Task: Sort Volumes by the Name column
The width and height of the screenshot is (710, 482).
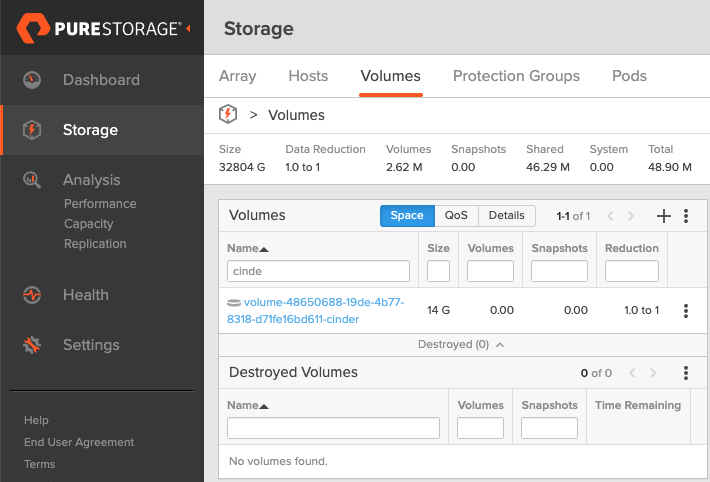Action: [x=248, y=248]
